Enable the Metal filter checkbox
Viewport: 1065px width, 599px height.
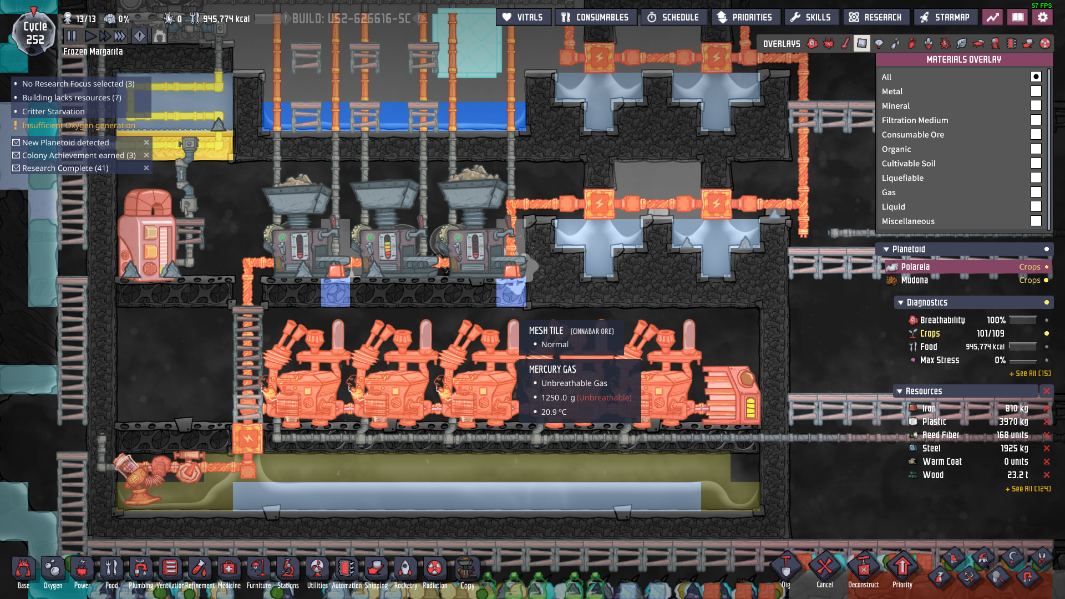pyautogui.click(x=1036, y=91)
